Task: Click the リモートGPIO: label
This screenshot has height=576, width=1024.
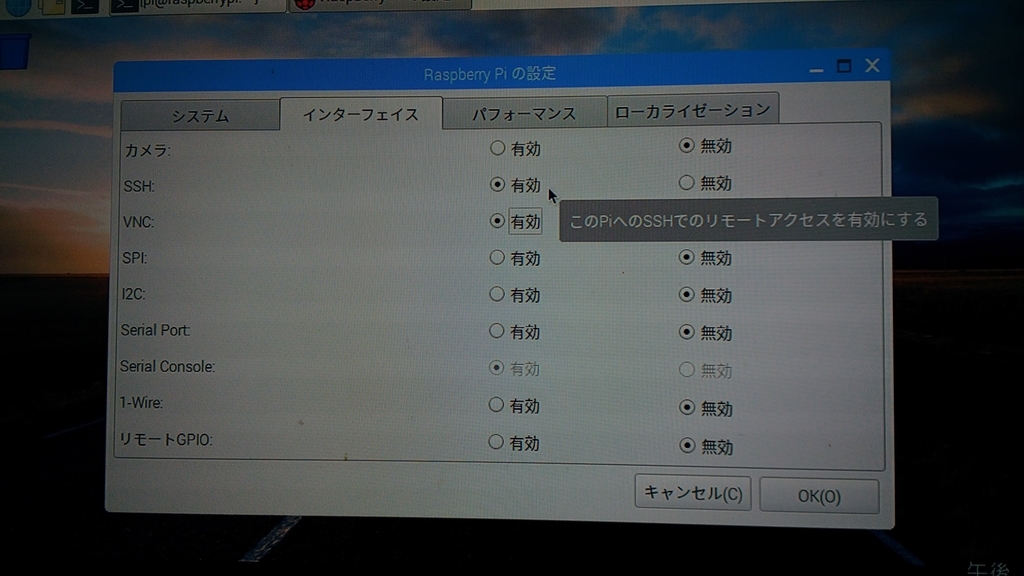Action: [166, 440]
